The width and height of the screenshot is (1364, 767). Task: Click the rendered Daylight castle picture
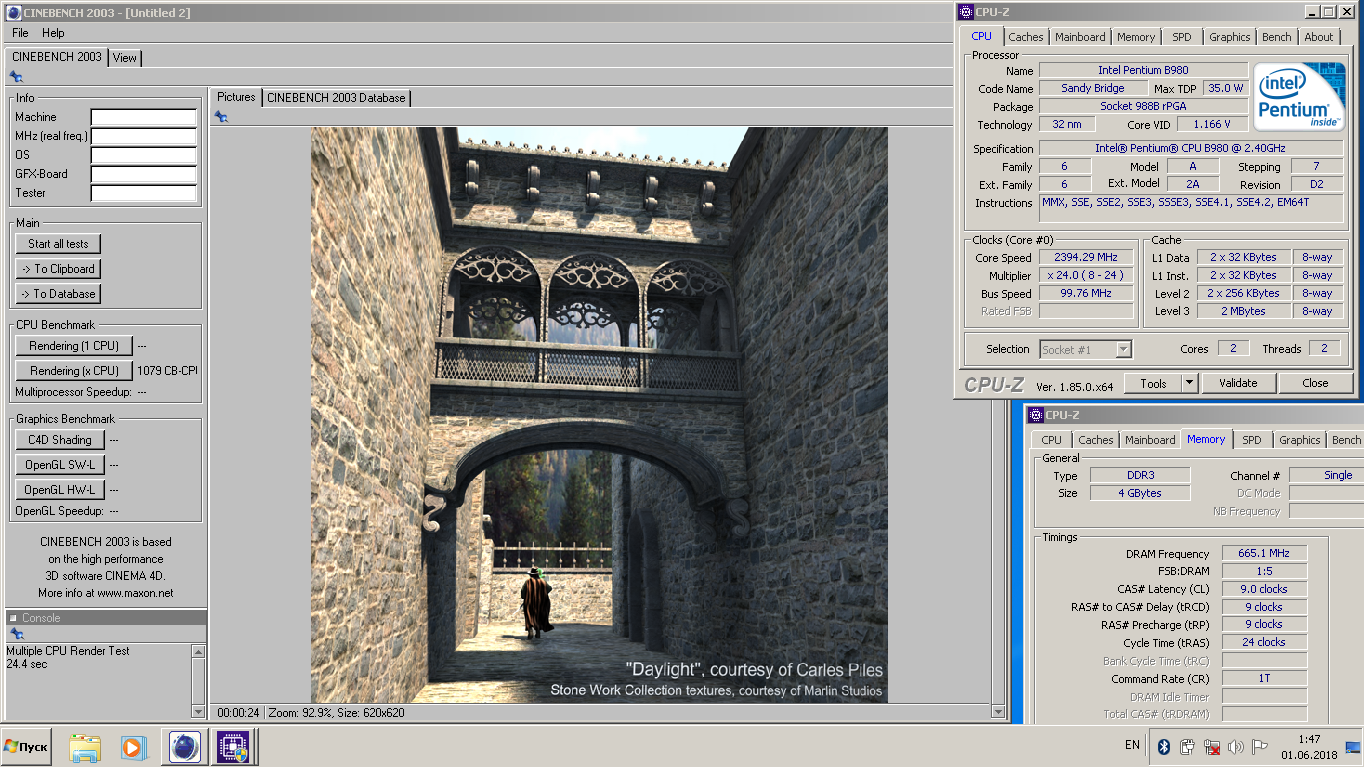click(599, 415)
